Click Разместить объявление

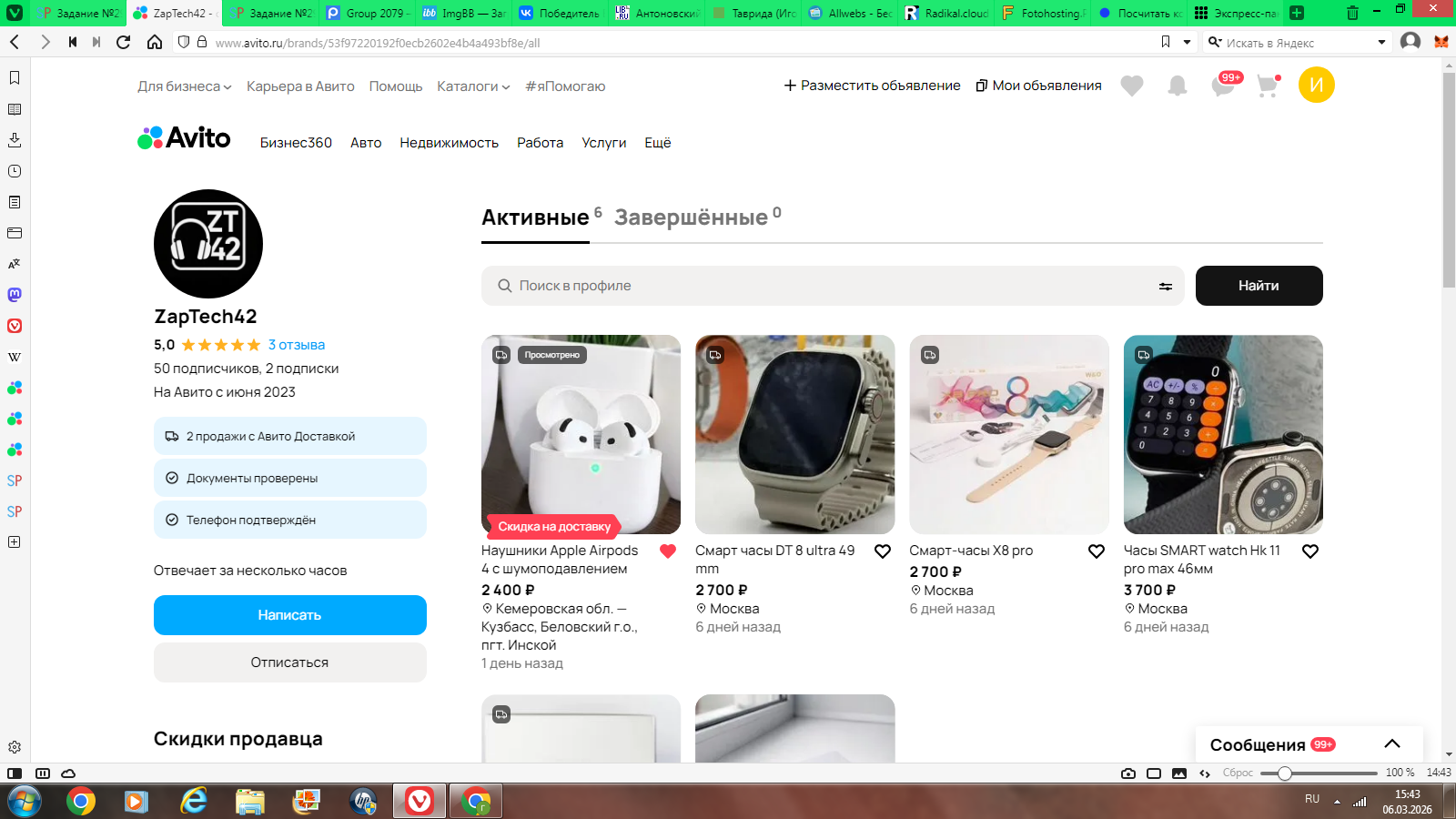(x=872, y=86)
